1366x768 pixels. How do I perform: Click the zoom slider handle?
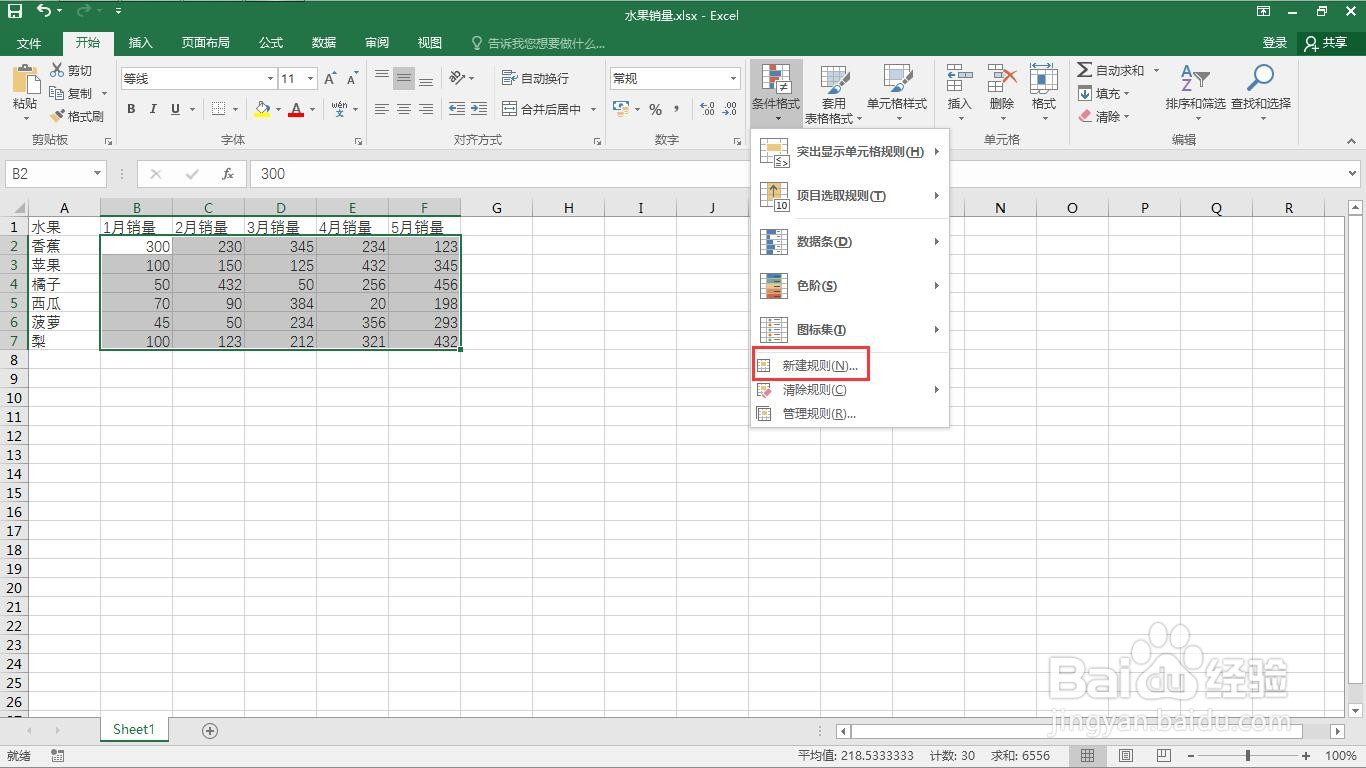[x=1247, y=756]
